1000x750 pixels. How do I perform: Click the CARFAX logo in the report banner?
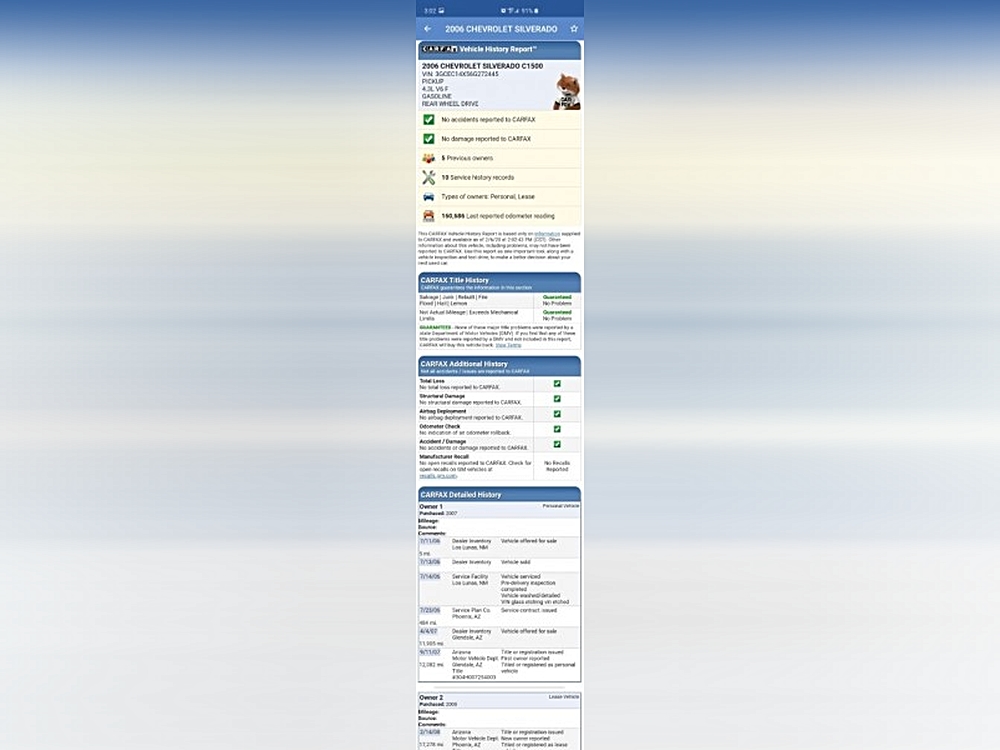pos(439,49)
